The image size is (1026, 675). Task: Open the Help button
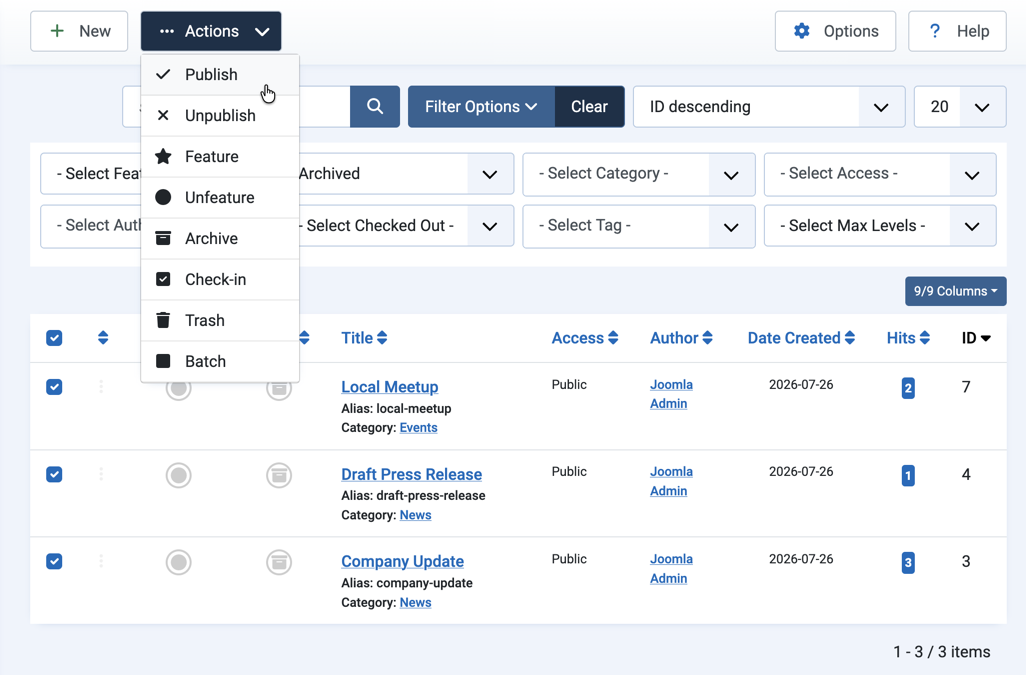point(957,31)
